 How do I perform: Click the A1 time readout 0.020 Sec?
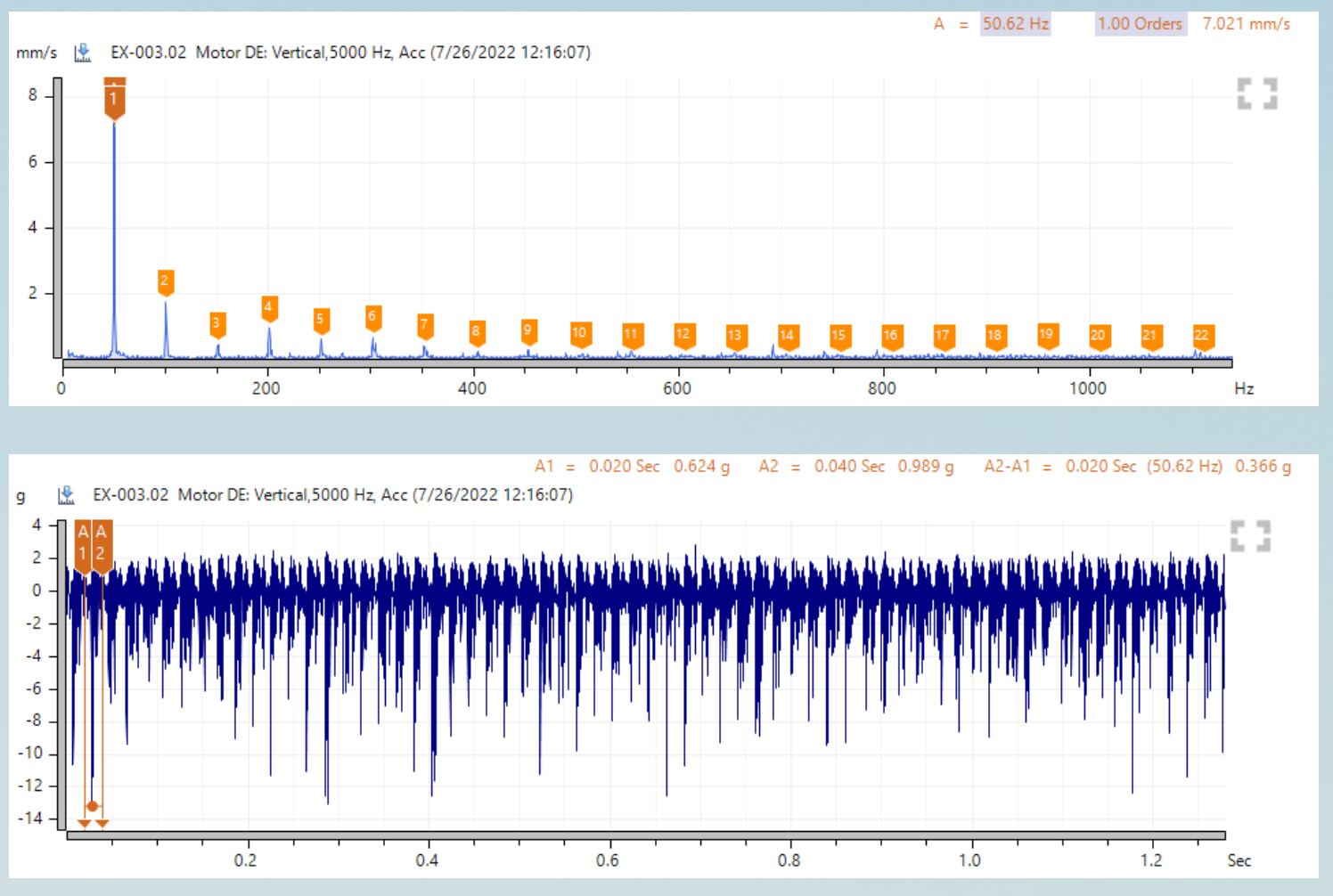[x=625, y=467]
